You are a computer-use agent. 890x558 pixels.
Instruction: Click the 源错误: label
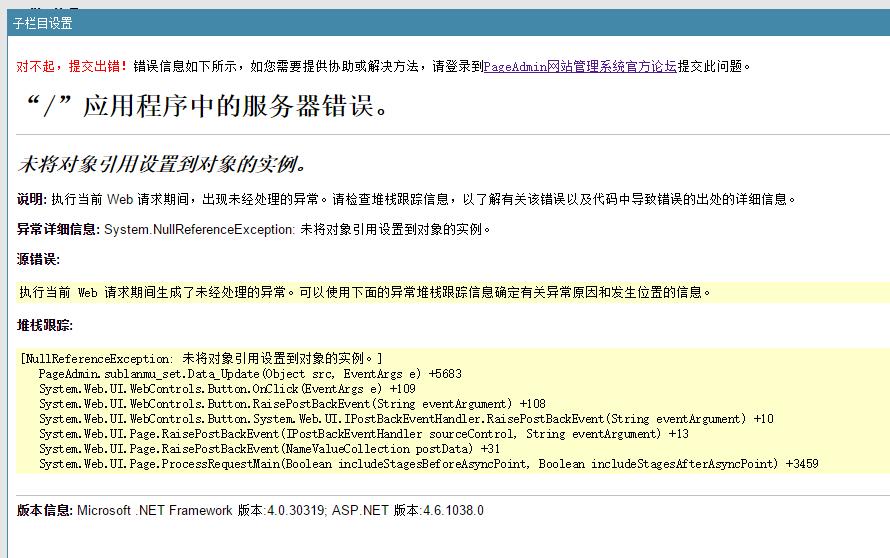(x=38, y=260)
